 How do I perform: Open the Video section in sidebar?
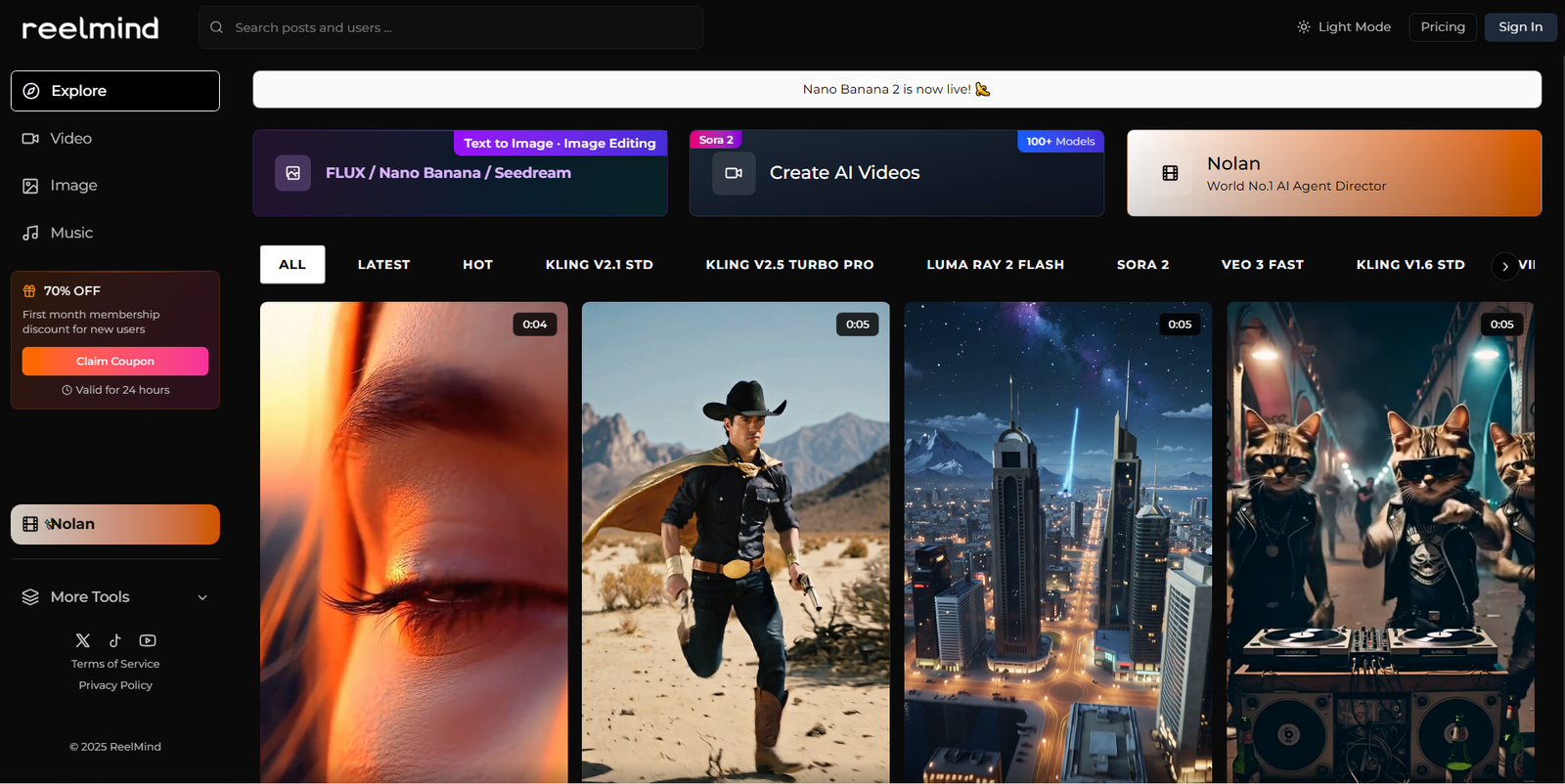70,139
